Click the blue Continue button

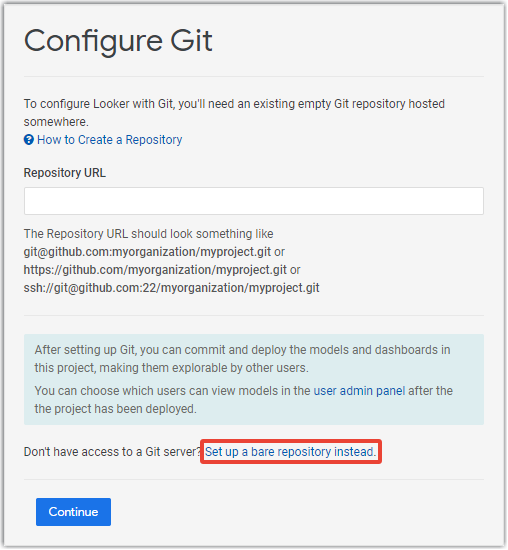coord(73,512)
